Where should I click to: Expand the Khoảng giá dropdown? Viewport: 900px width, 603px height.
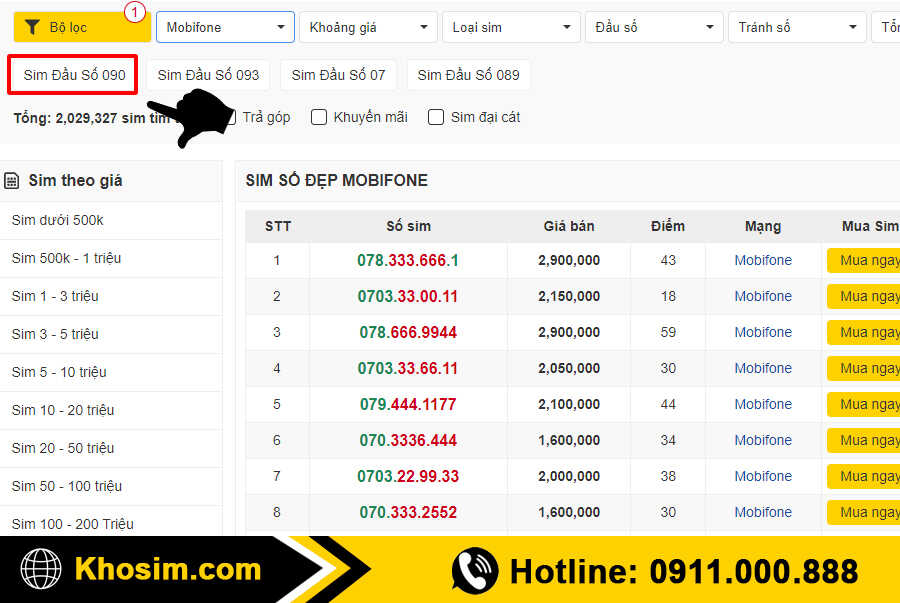point(367,27)
